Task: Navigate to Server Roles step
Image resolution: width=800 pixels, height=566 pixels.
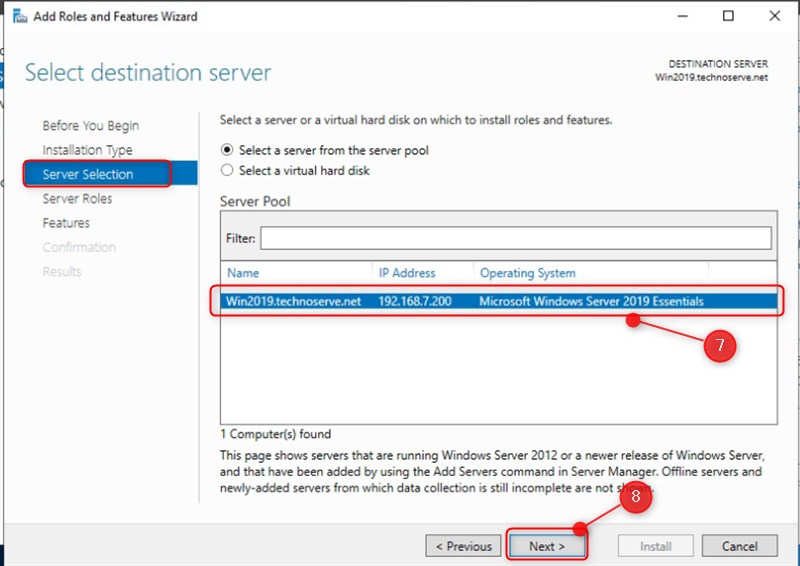Action: [77, 199]
